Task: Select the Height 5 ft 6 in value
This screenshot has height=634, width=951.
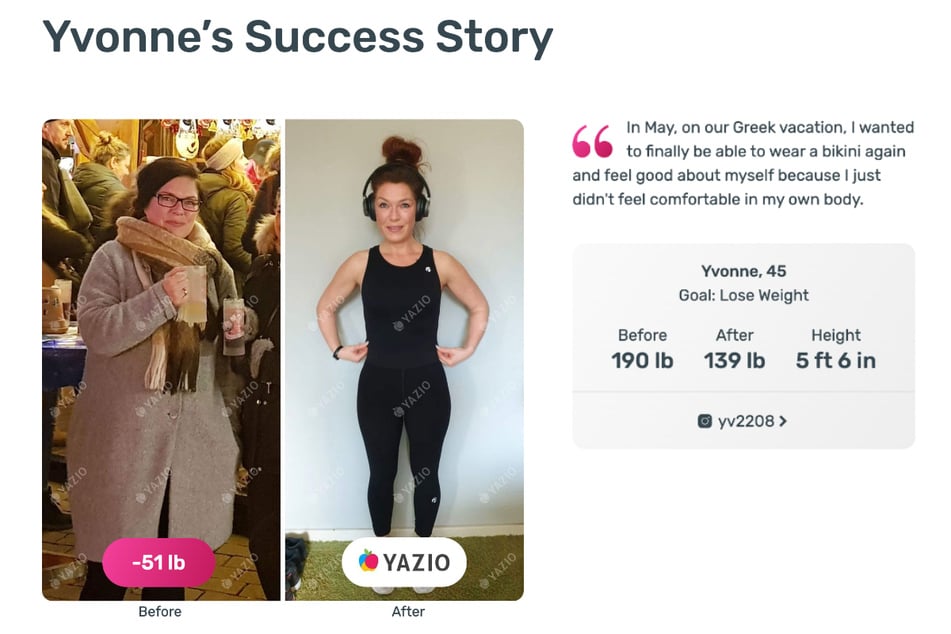Action: 836,360
